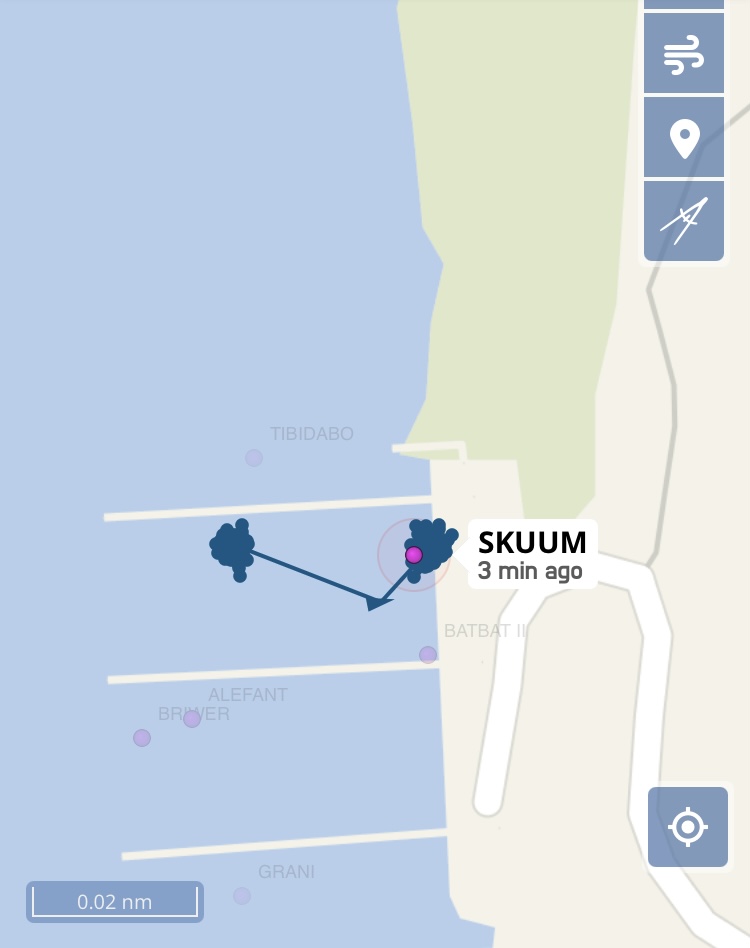Activate the divider measuring tool
The height and width of the screenshot is (948, 750).
684,221
